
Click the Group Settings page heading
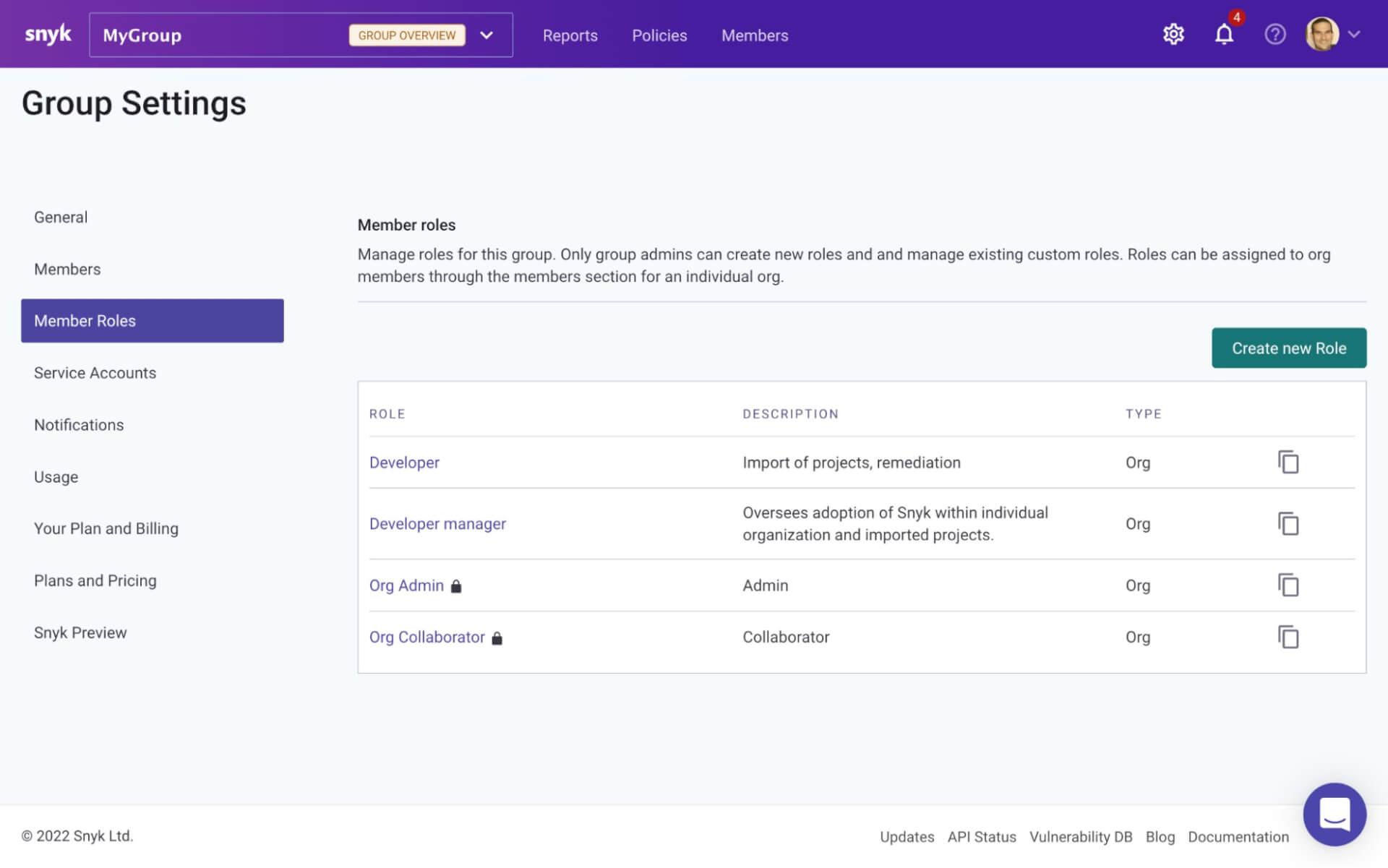click(x=134, y=103)
